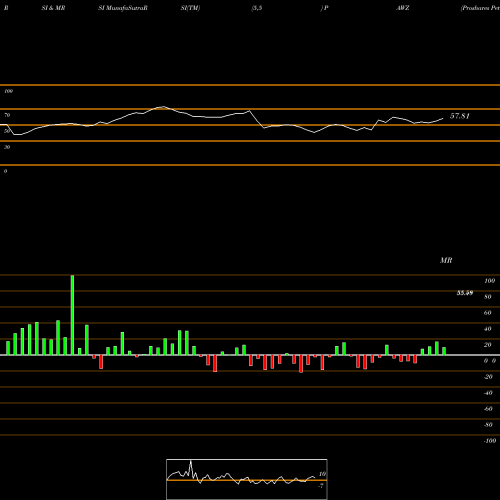This screenshot has width=500, height=500.
Task: Click the MR axis label -100
Action: 490,441
